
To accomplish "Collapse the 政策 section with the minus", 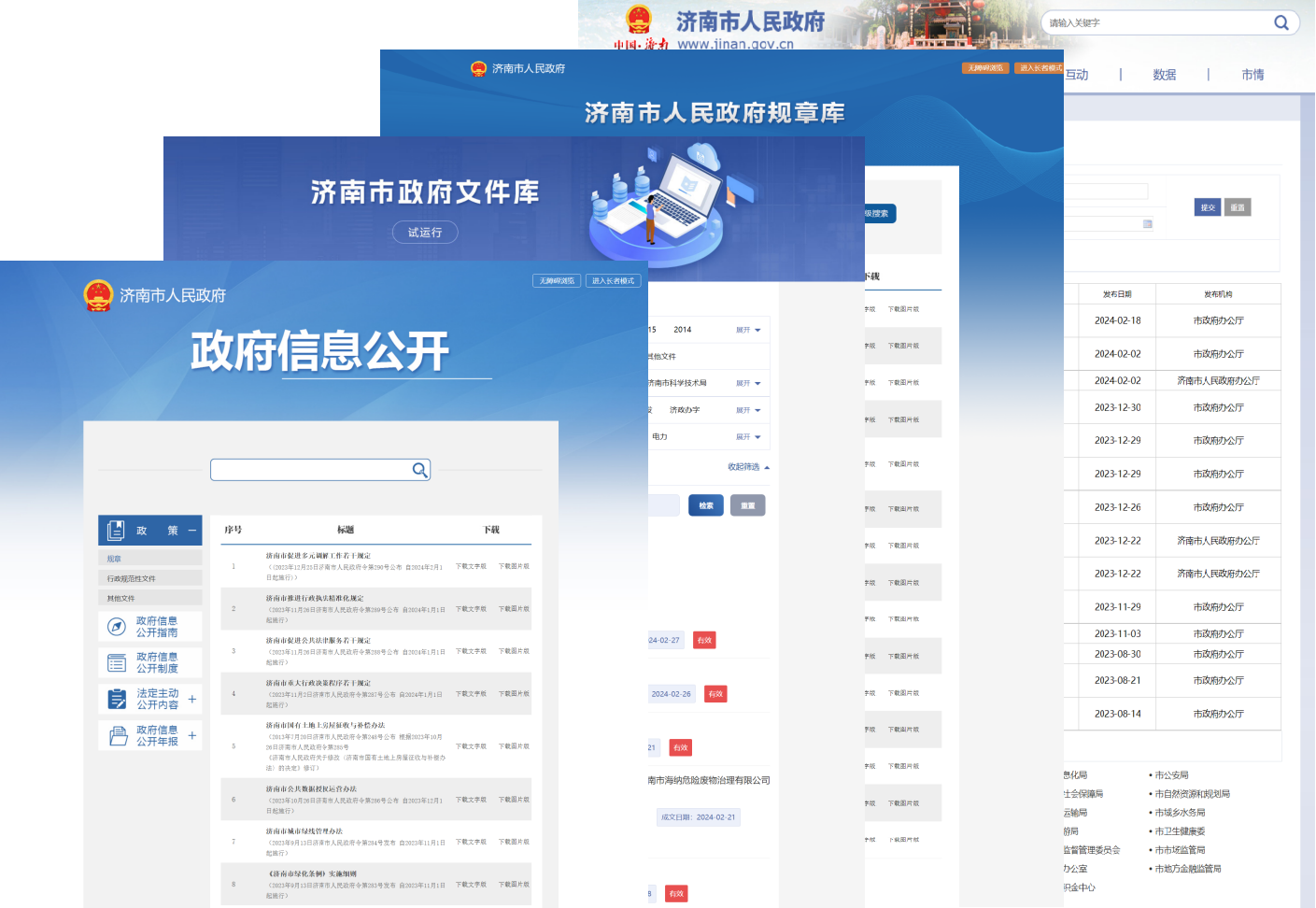I will click(x=192, y=531).
